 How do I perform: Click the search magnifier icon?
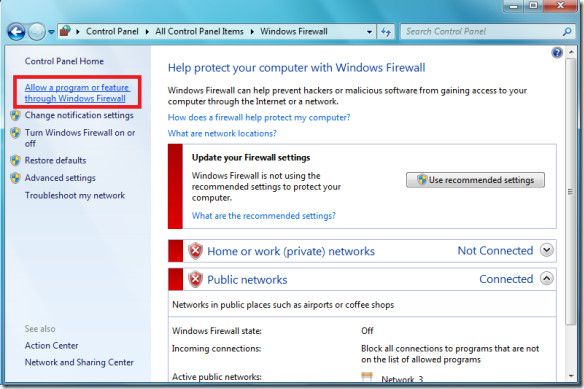pos(567,32)
